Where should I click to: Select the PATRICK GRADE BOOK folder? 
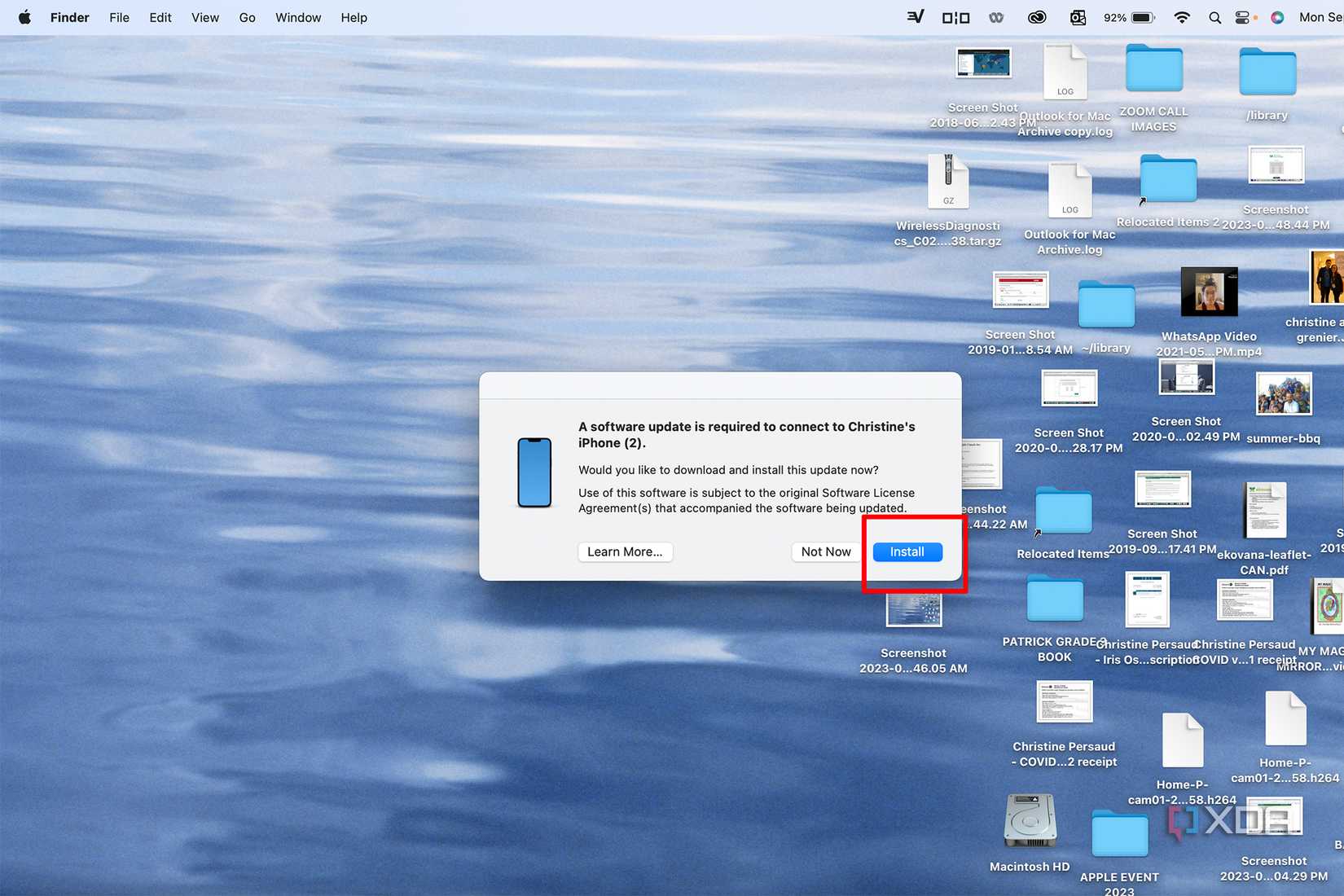[x=1055, y=598]
